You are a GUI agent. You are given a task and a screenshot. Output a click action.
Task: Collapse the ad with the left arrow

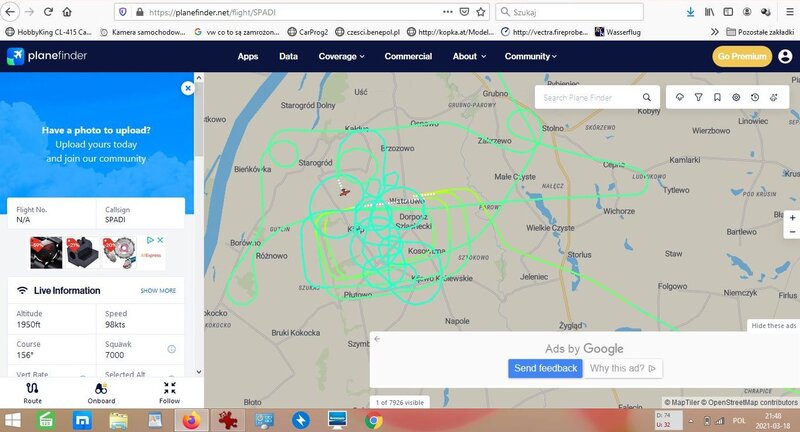tap(377, 339)
